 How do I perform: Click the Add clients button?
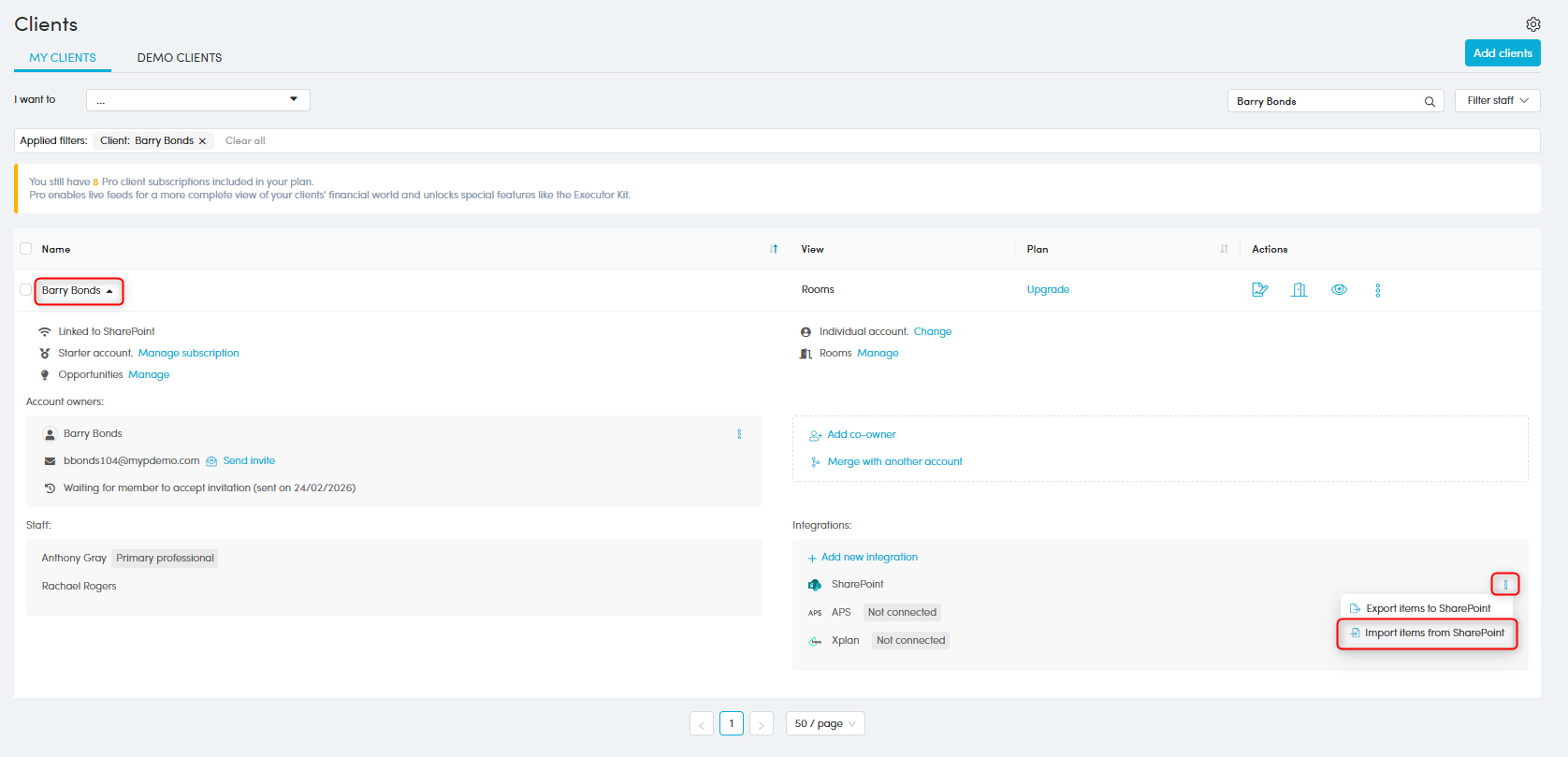[x=1502, y=53]
